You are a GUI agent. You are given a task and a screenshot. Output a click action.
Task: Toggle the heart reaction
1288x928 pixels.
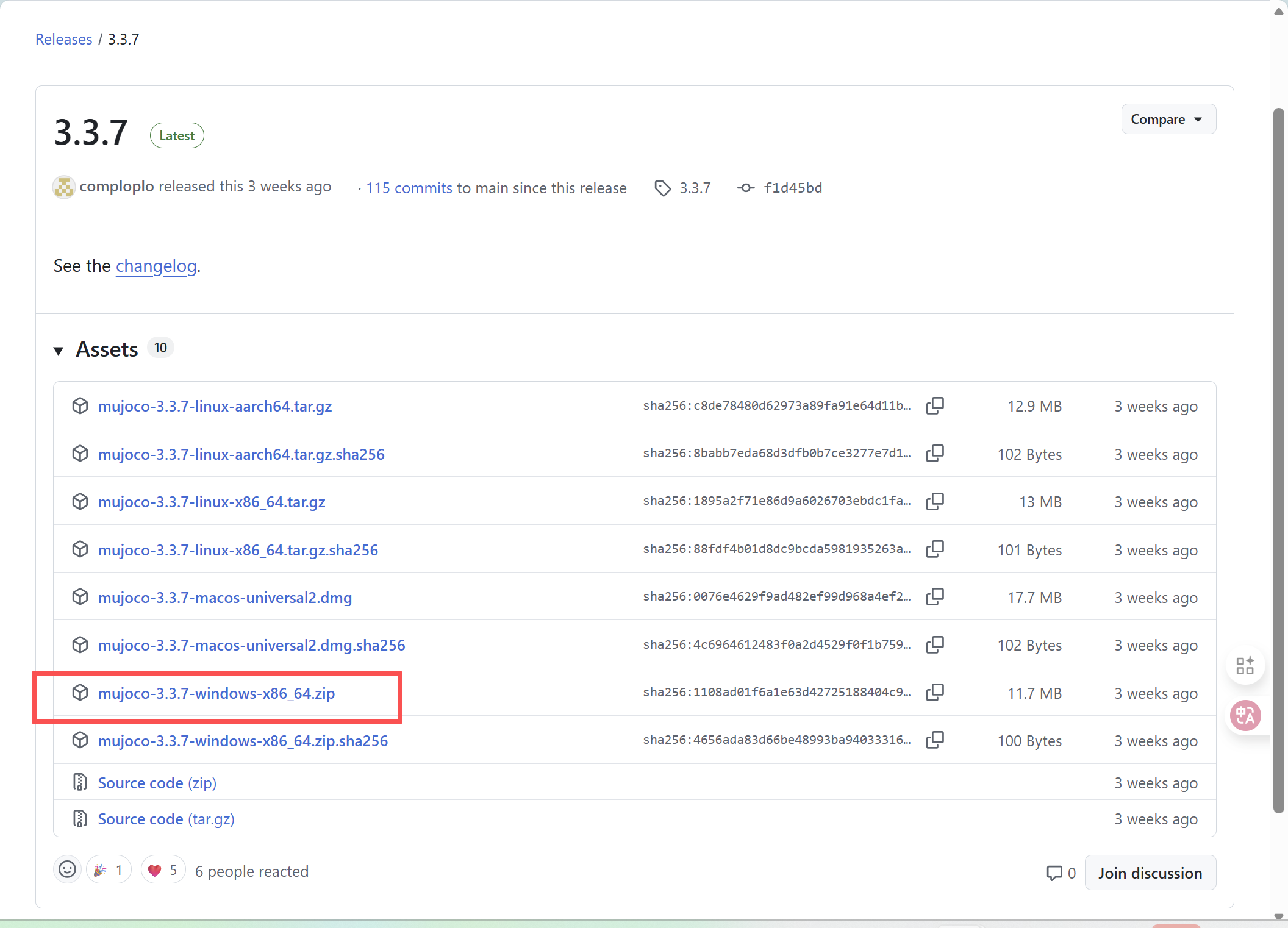(x=163, y=870)
